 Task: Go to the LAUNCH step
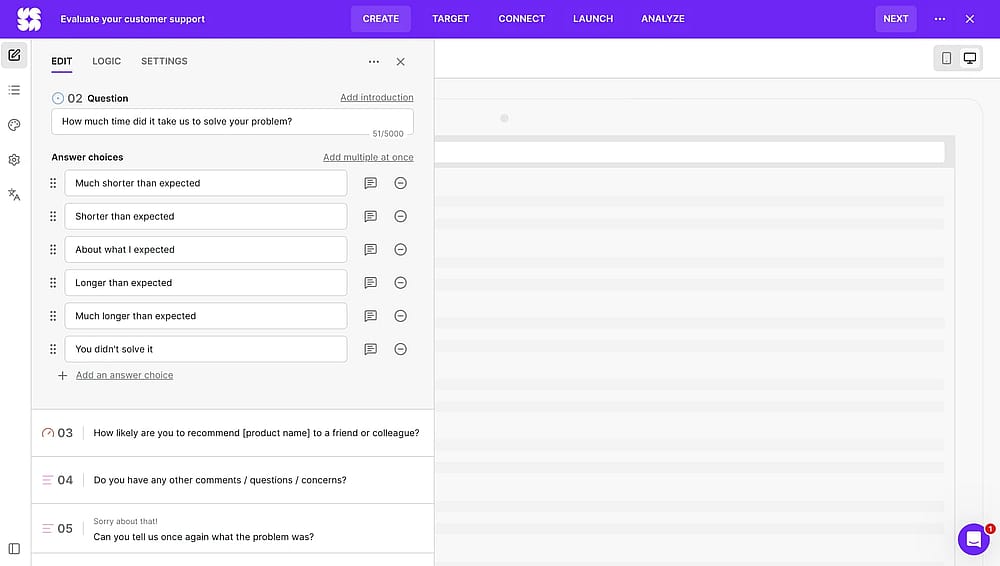pos(593,19)
